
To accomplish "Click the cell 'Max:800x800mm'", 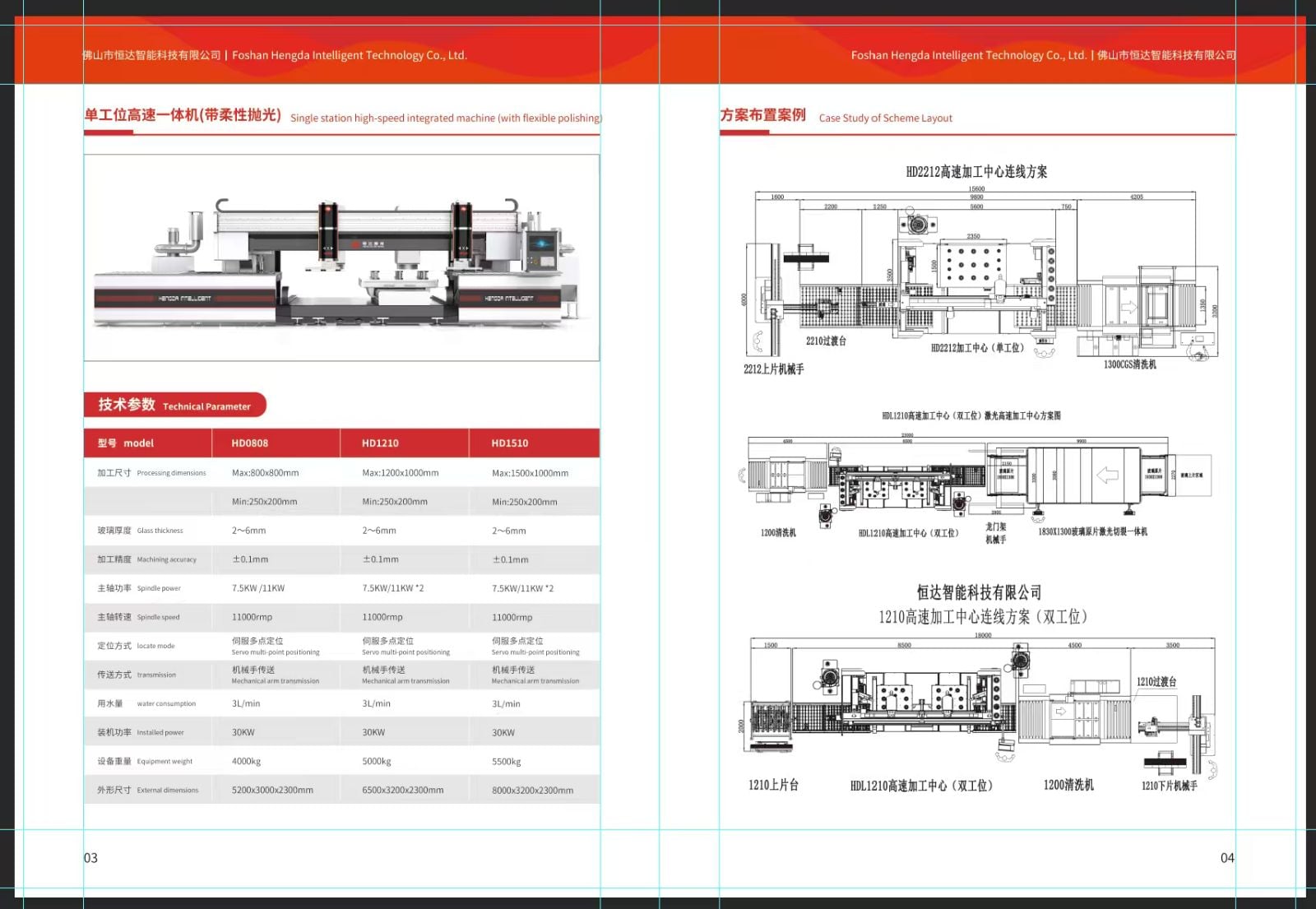I will (x=266, y=473).
